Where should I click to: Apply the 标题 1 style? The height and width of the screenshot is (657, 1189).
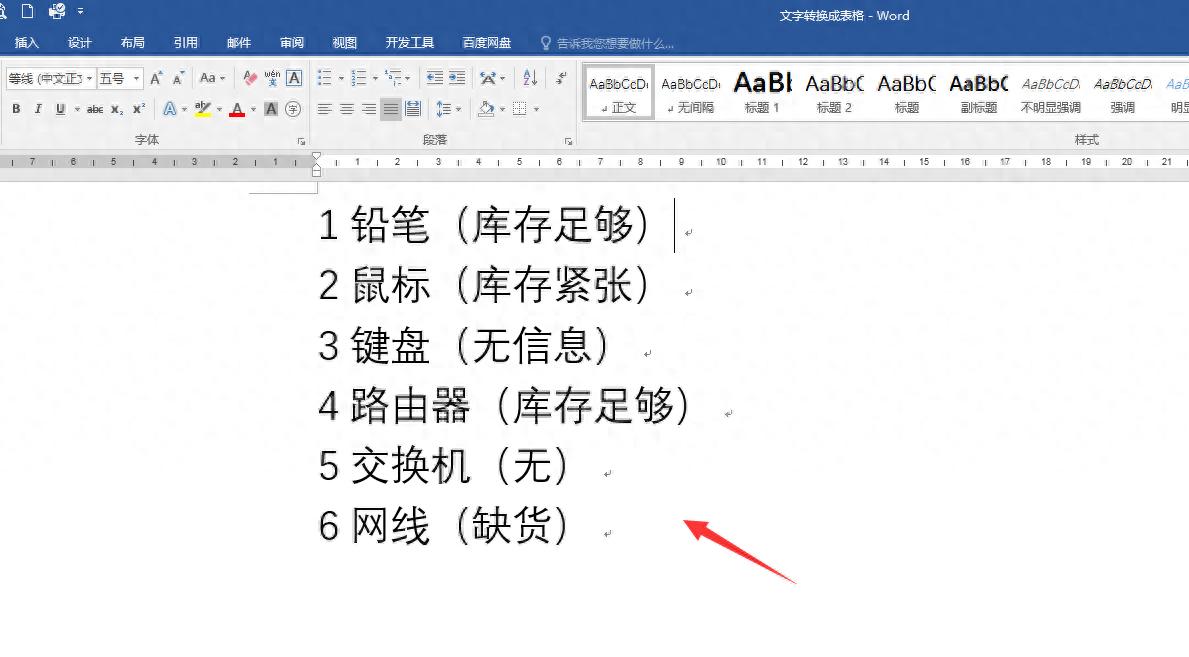coord(762,93)
